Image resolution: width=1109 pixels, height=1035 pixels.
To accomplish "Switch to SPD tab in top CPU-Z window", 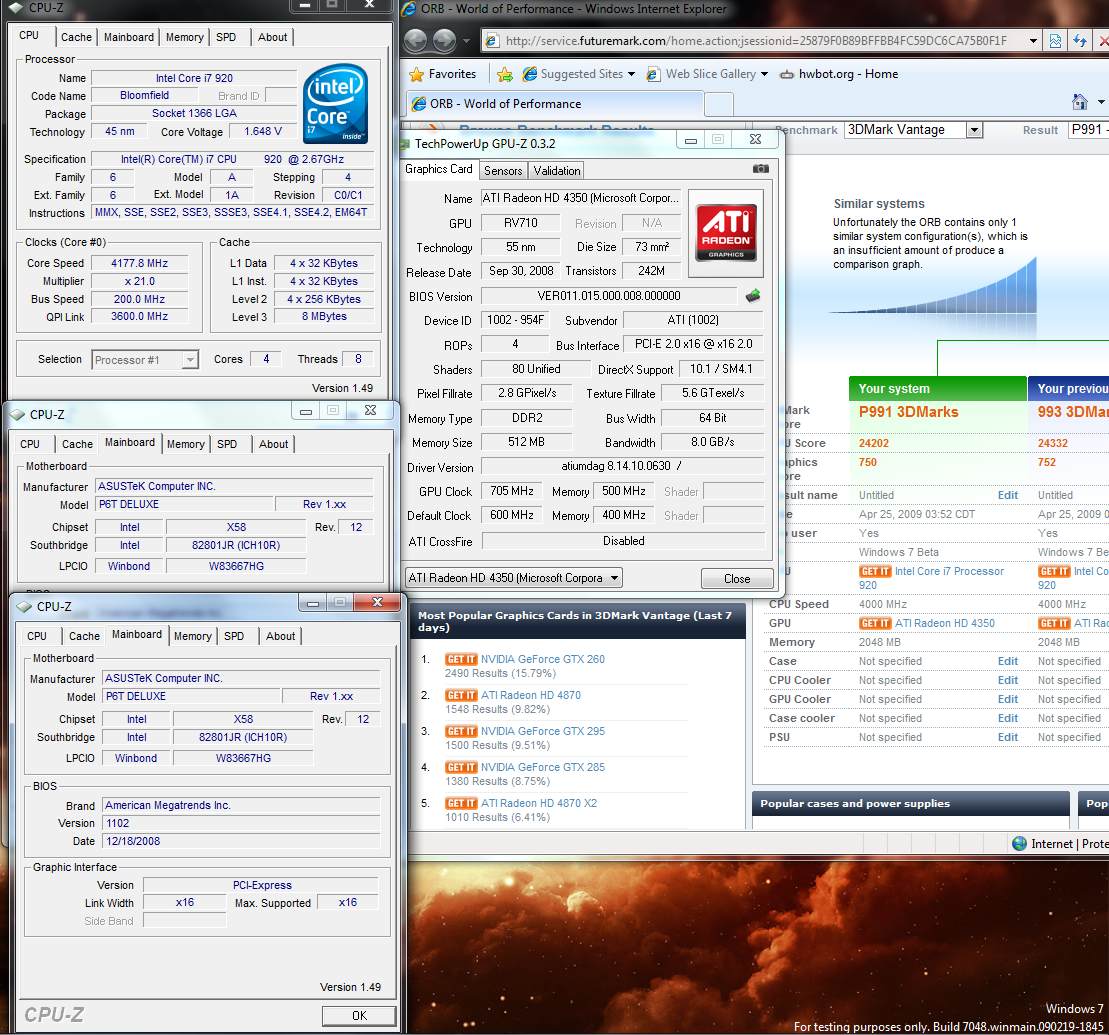I will (x=226, y=37).
